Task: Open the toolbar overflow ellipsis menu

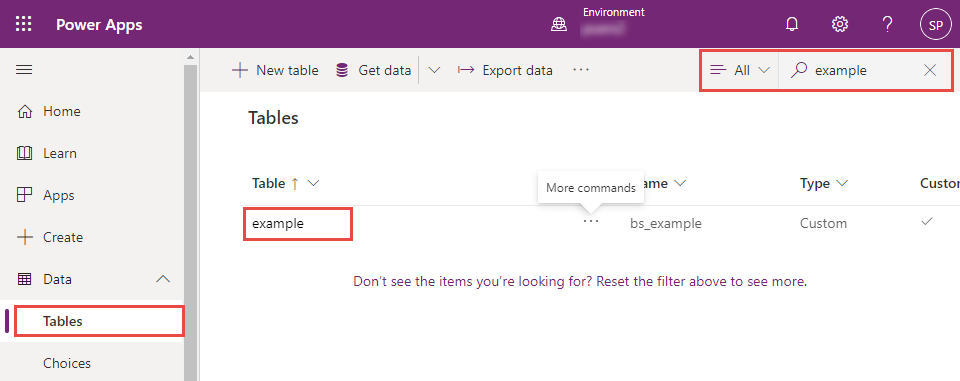Action: tap(581, 70)
